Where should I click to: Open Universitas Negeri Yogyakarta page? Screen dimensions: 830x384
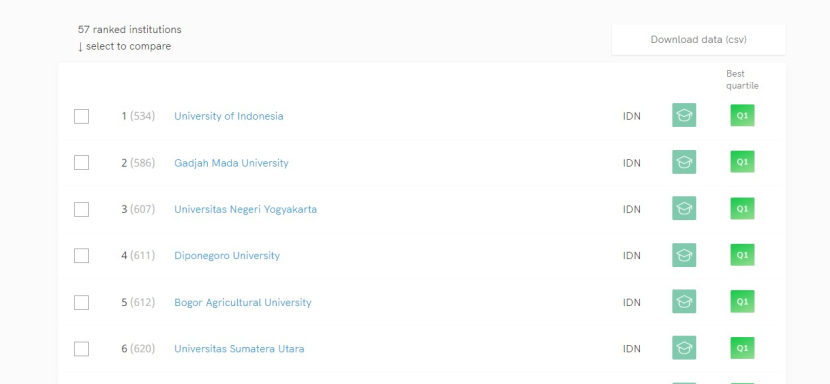[246, 209]
